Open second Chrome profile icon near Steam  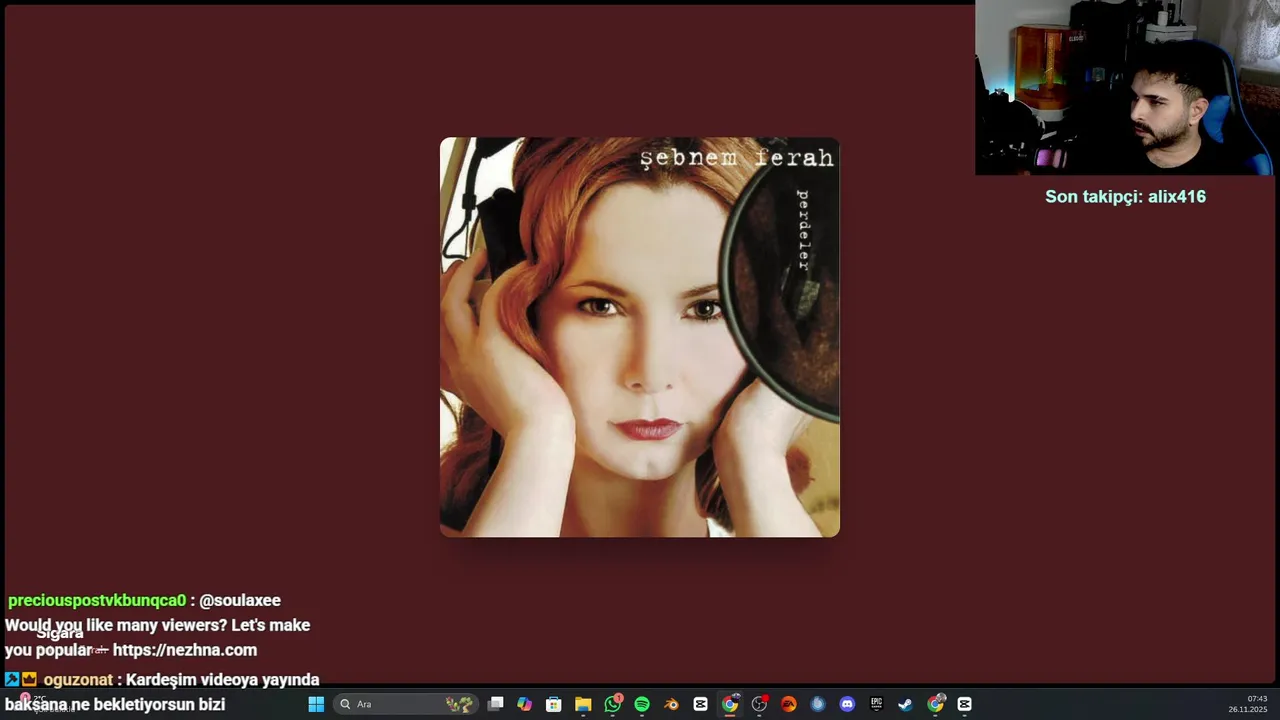coord(935,704)
